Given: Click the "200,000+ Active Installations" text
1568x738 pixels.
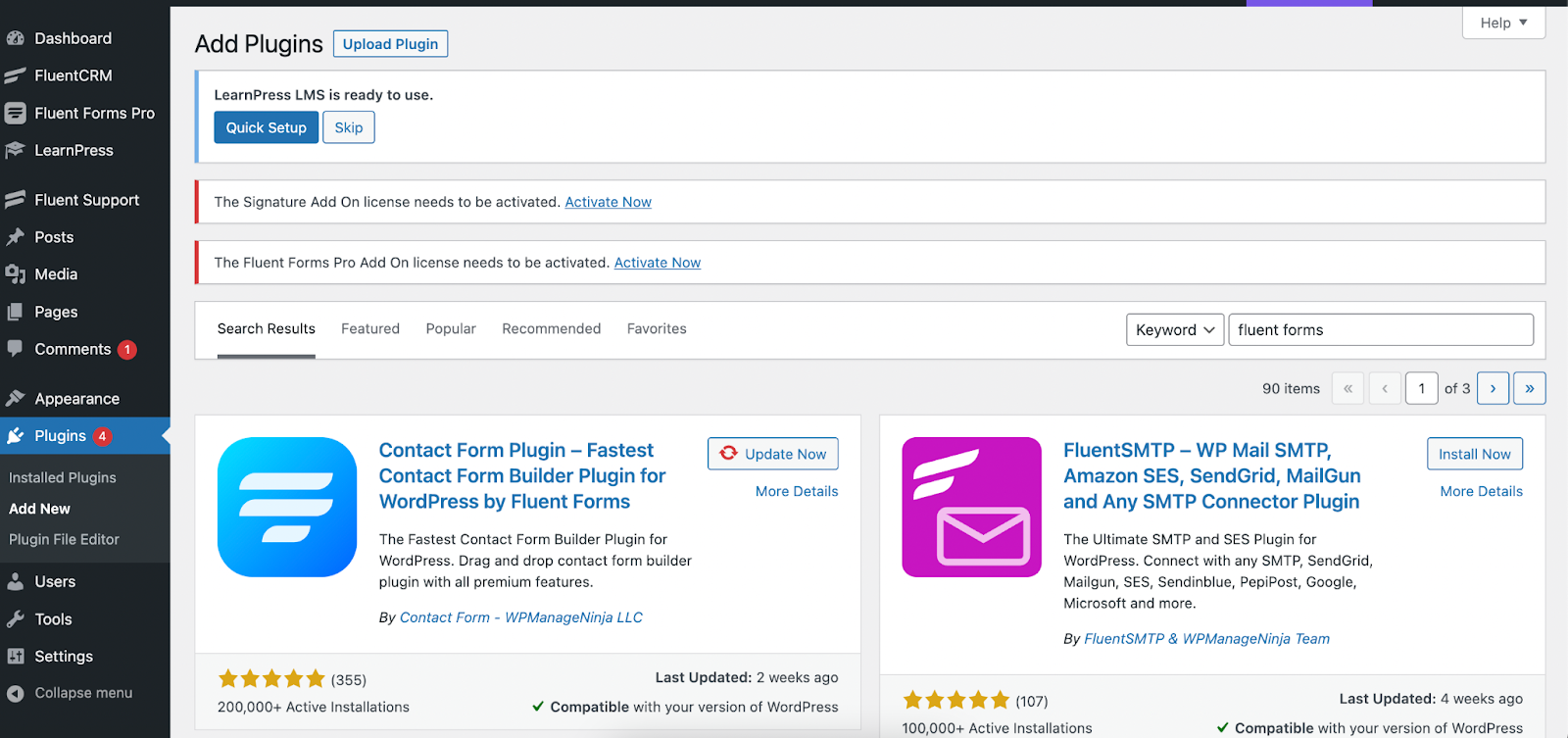Looking at the screenshot, I should [x=314, y=707].
